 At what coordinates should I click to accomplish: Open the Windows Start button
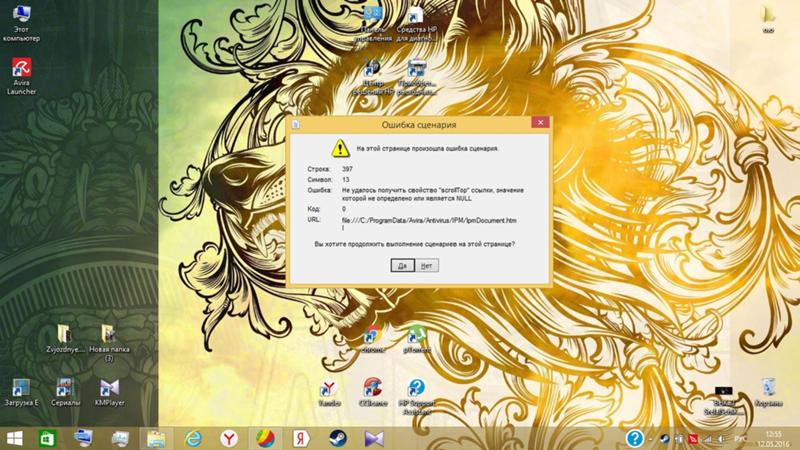(14, 438)
